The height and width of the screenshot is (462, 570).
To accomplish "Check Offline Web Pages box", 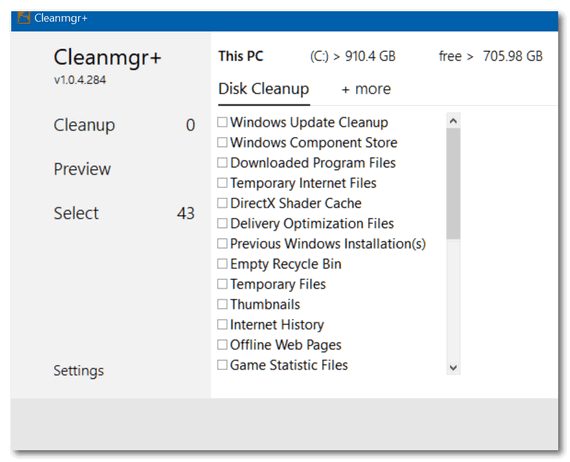I will (222, 345).
